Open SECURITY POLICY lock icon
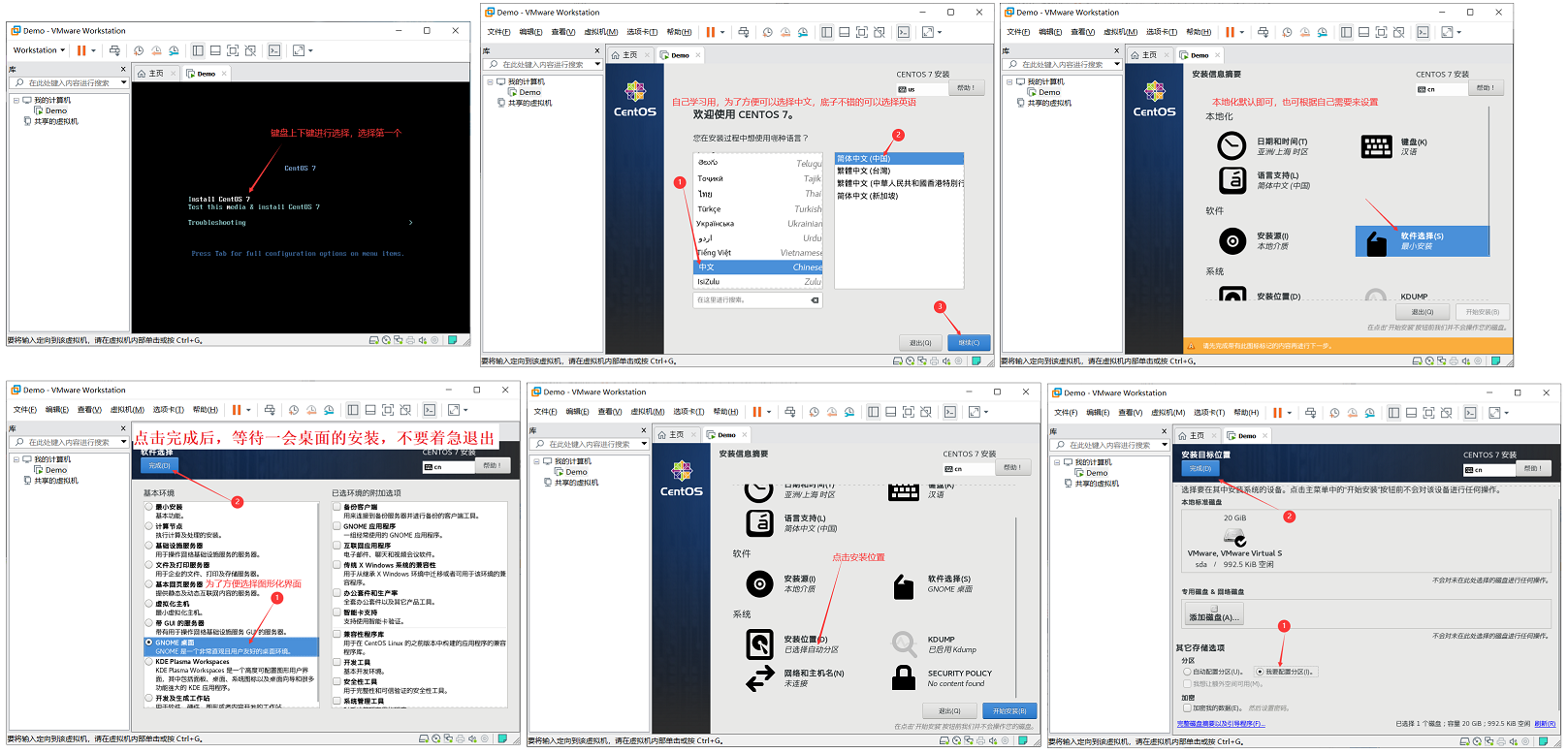Screen dimensions: 1568x753 coord(904,677)
